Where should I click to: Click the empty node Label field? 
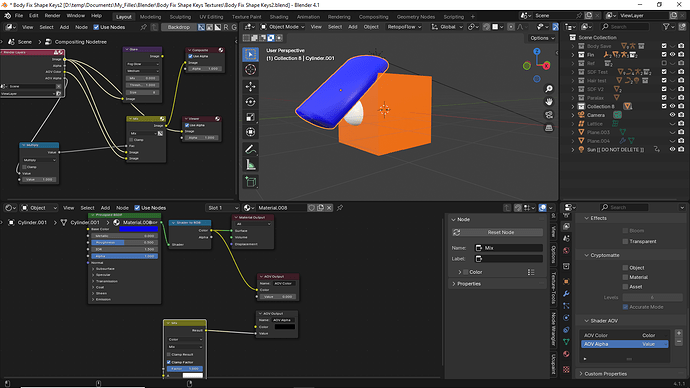tap(508, 259)
